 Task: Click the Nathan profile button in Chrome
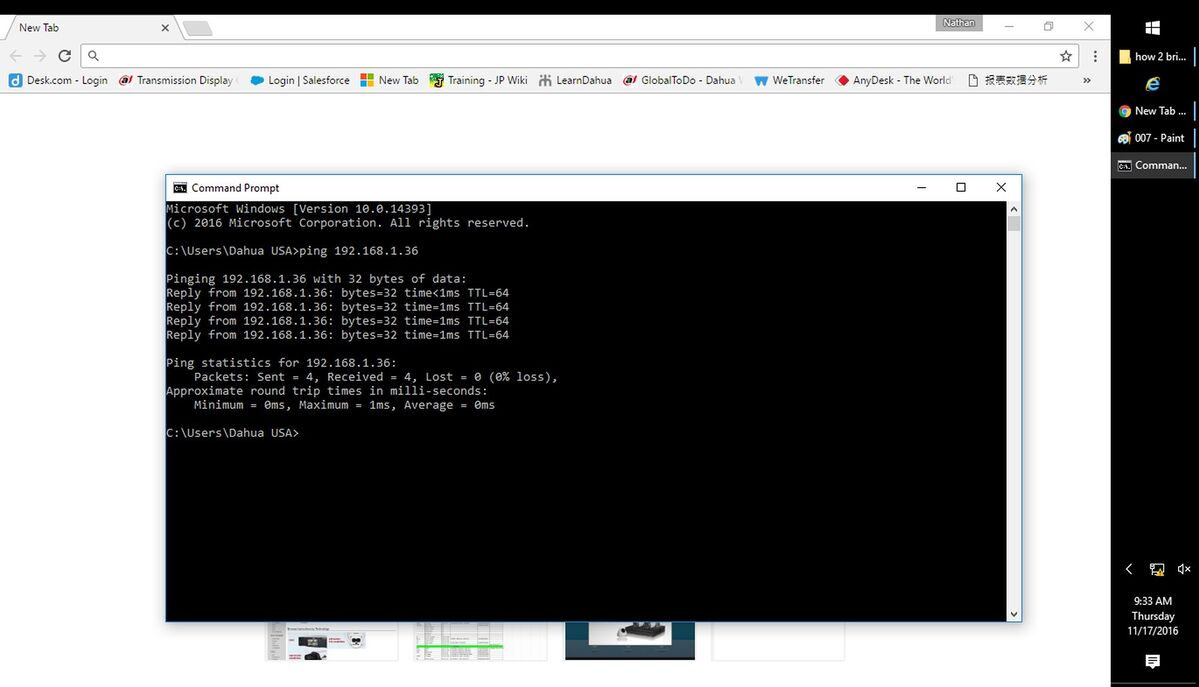[x=959, y=23]
